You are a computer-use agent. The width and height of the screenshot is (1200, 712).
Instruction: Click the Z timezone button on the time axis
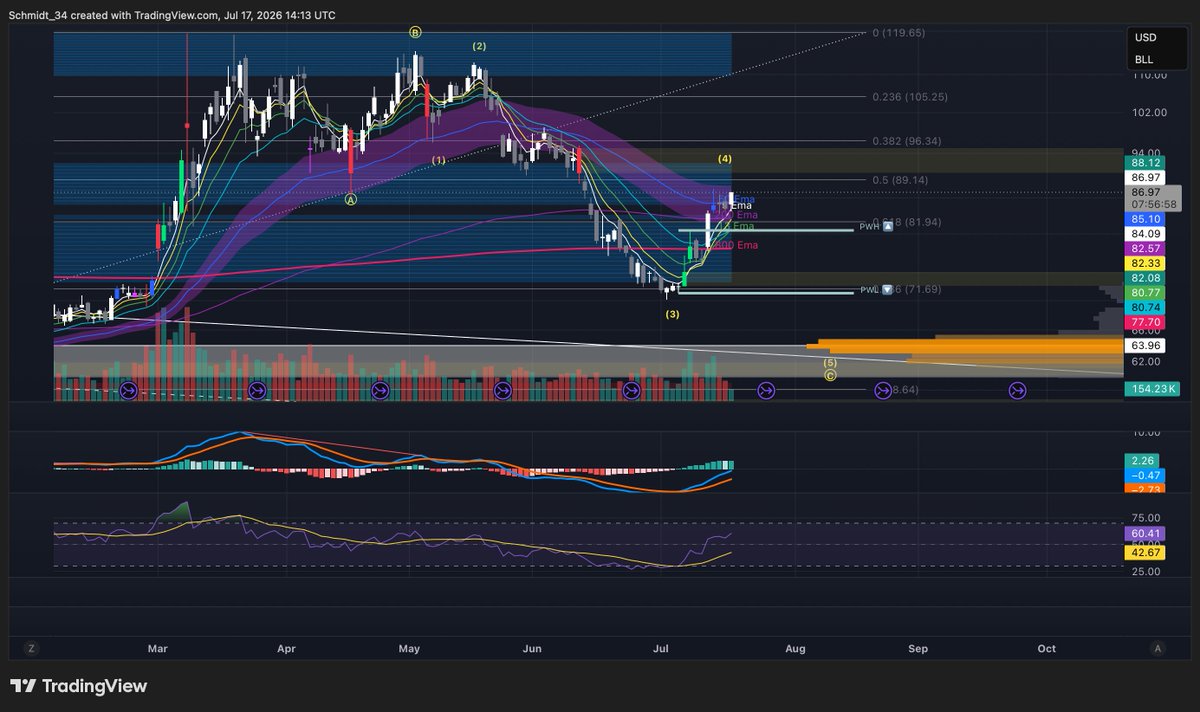tap(31, 648)
